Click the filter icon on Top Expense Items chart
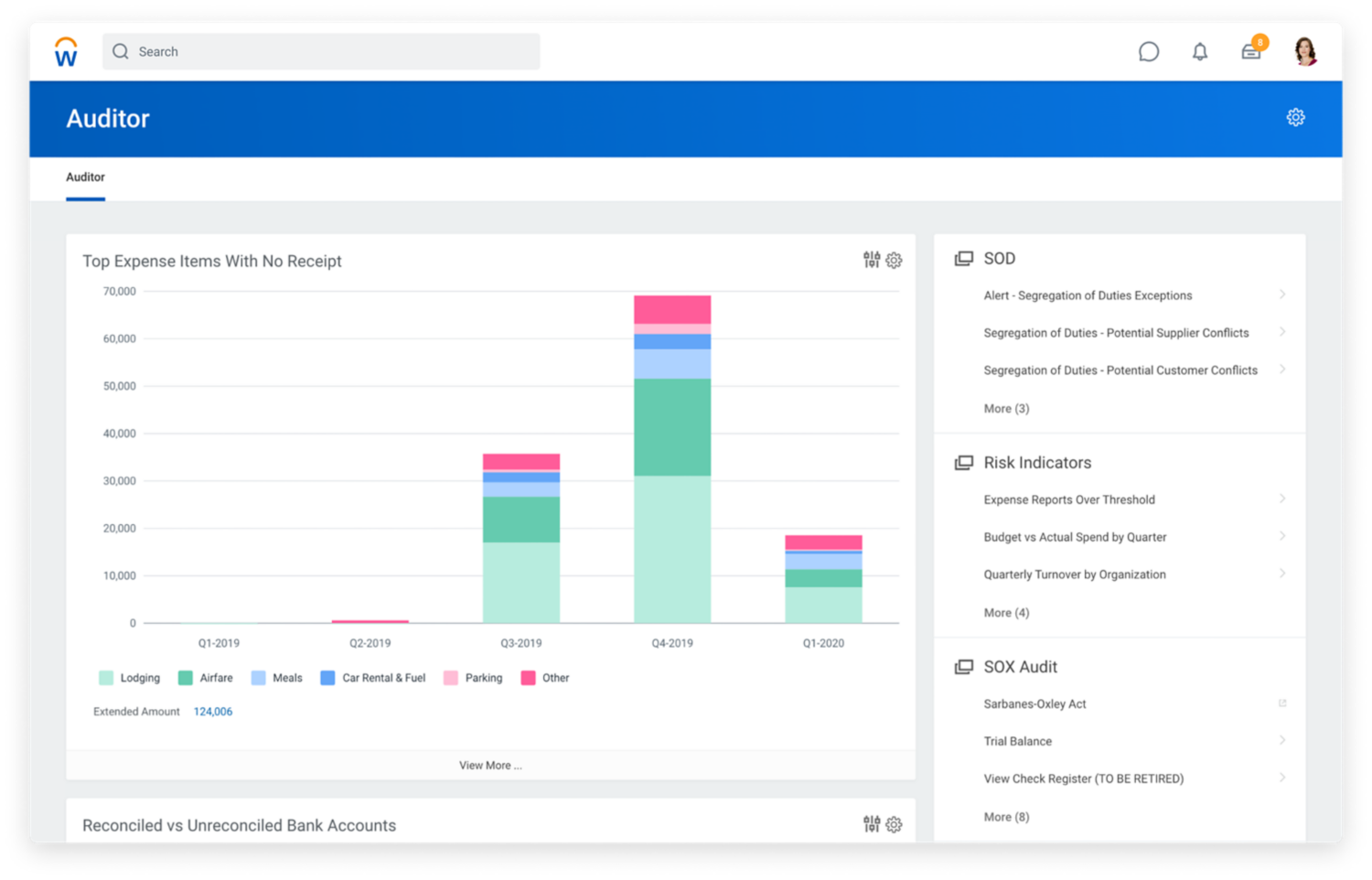Image resolution: width=1372 pixels, height=880 pixels. click(x=870, y=260)
